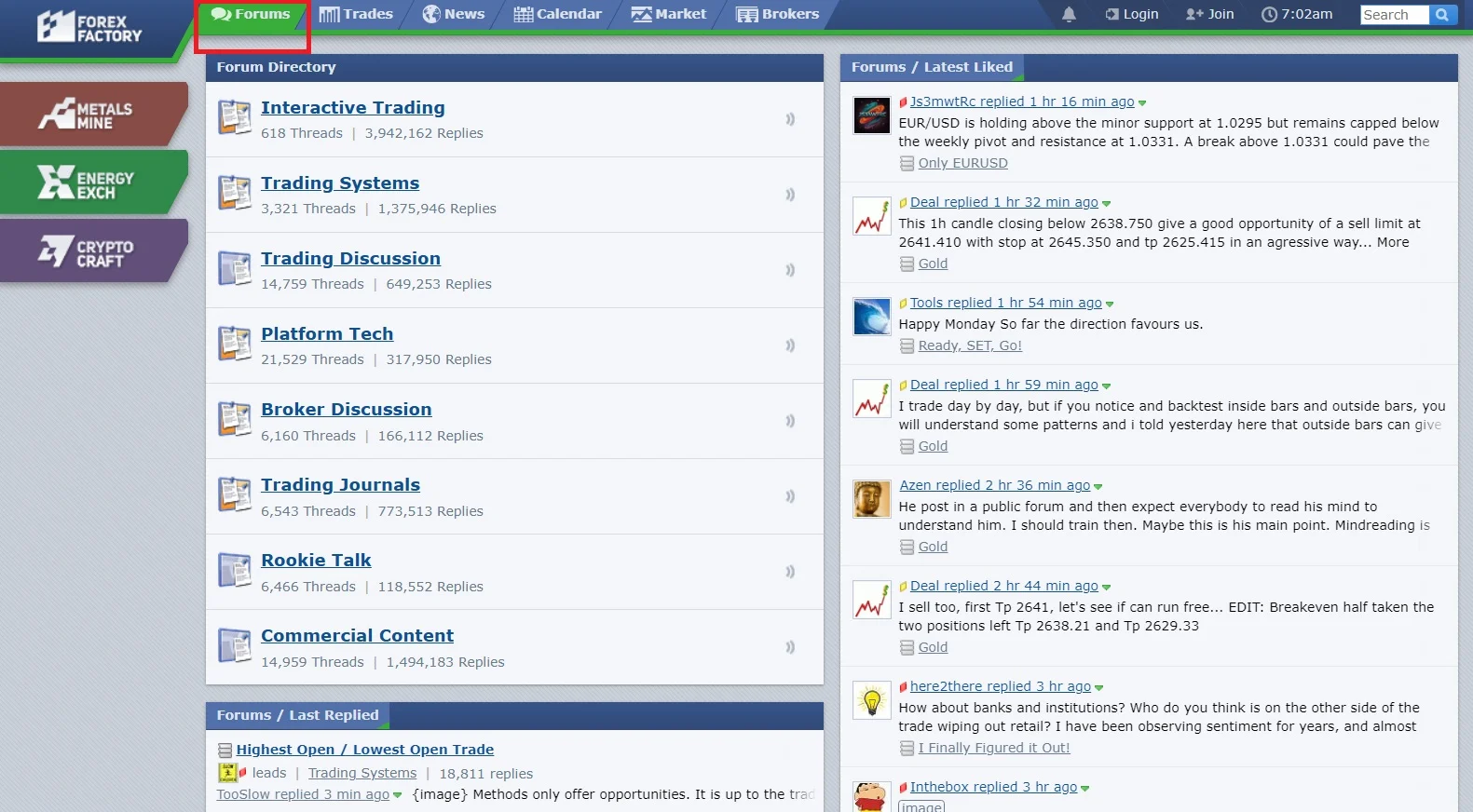Open the Trading Systems forum link
The width and height of the screenshot is (1473, 812).
point(340,183)
